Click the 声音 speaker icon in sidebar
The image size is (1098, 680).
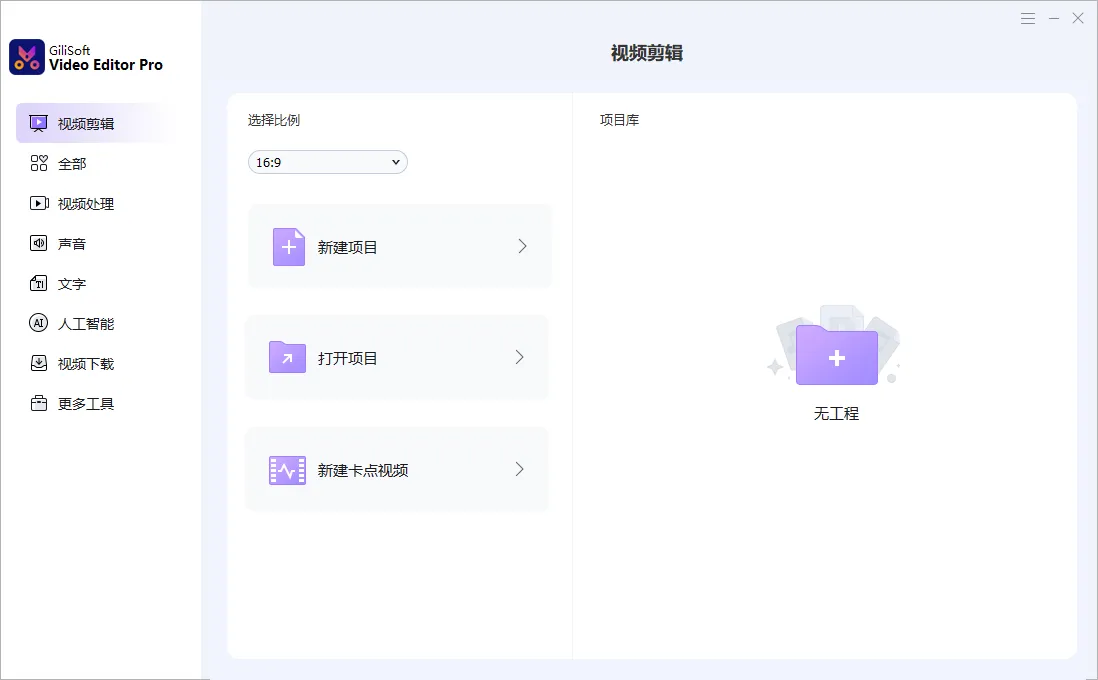[x=39, y=244]
